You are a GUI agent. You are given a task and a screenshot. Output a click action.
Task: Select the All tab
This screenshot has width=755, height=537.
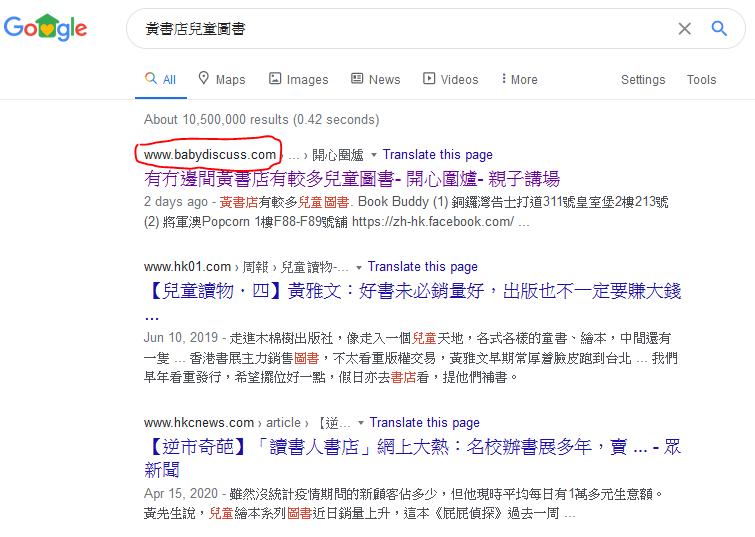tap(161, 79)
